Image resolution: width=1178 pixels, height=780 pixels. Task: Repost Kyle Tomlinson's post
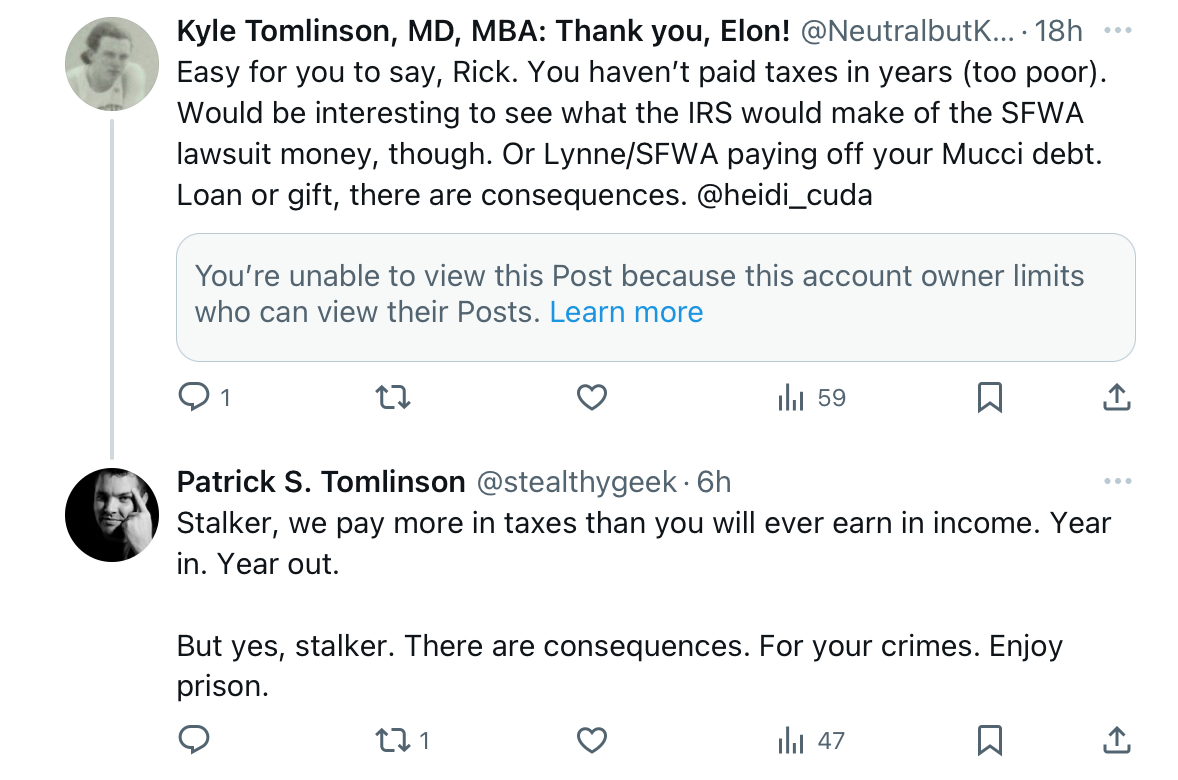(393, 397)
